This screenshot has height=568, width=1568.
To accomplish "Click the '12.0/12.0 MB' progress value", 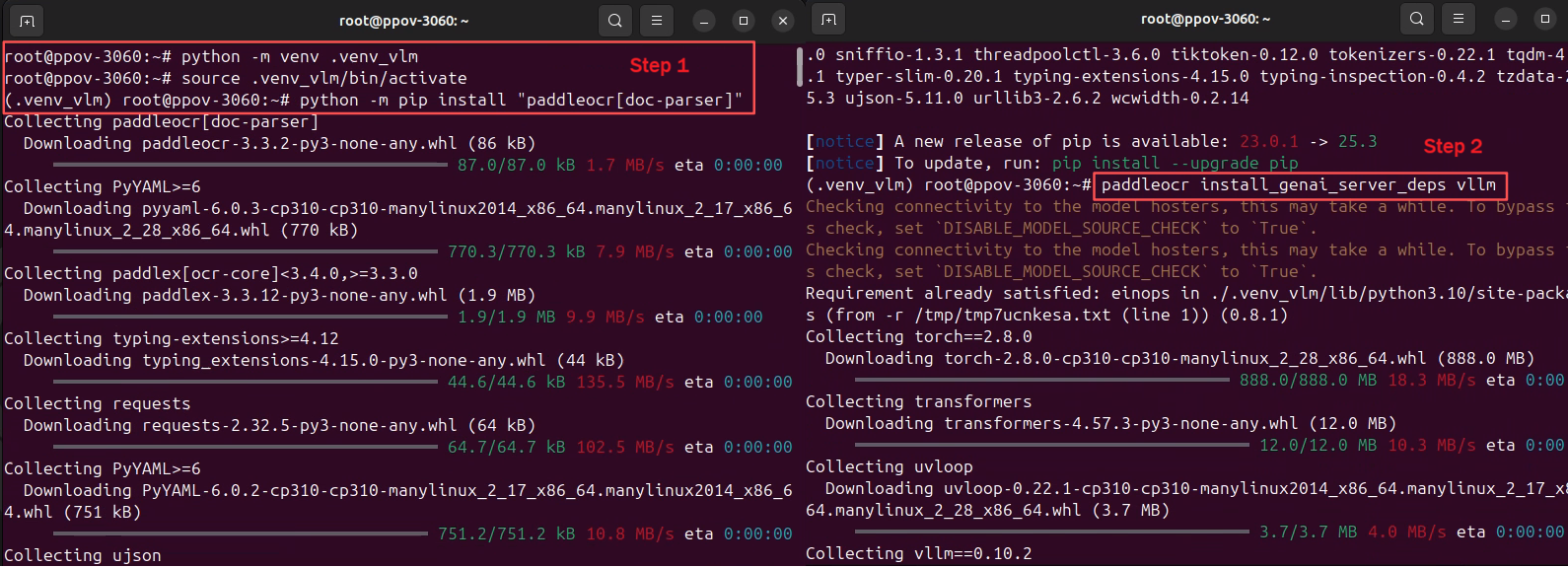I will [1319, 445].
